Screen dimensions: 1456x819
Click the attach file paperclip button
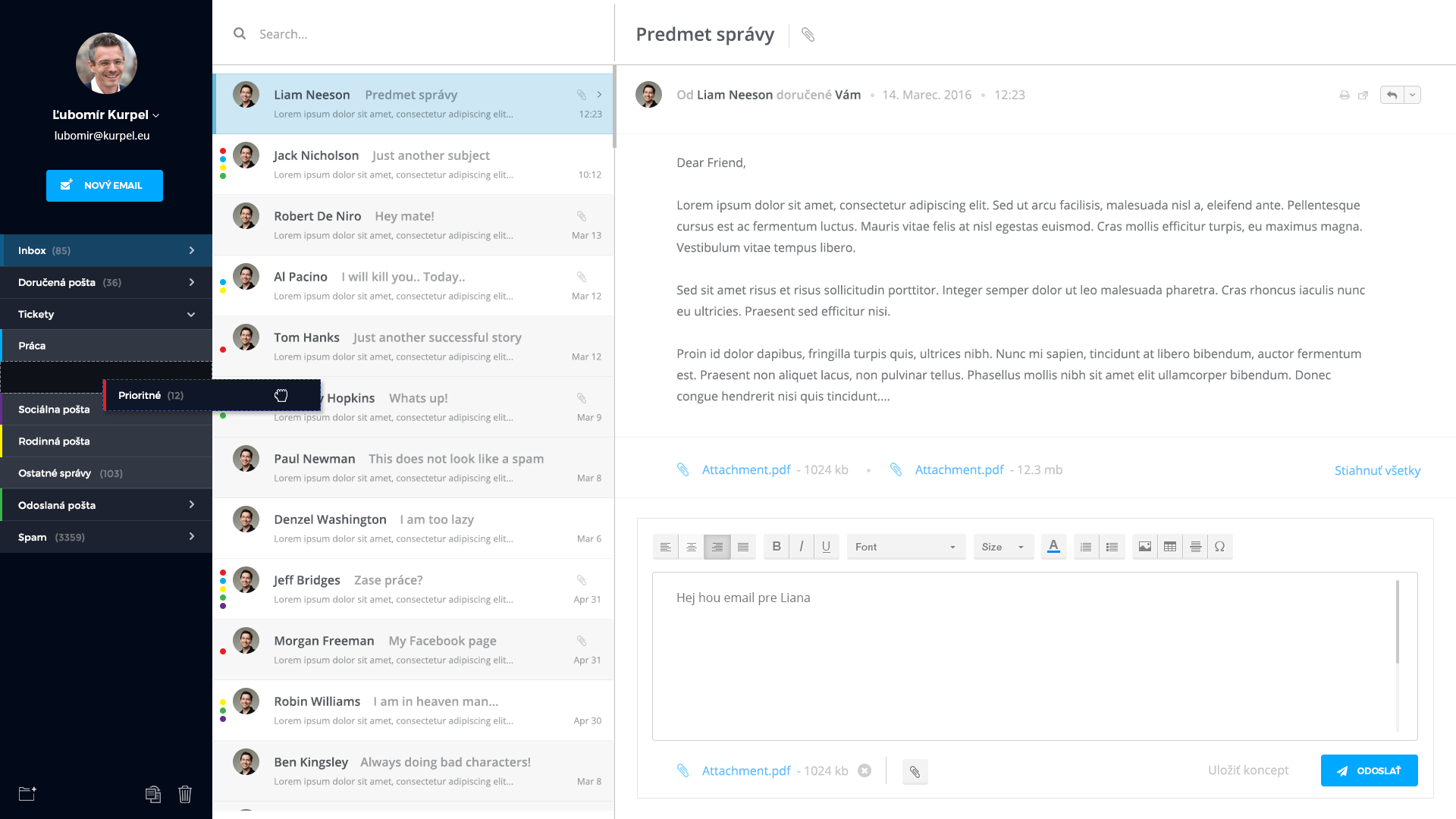(x=915, y=772)
